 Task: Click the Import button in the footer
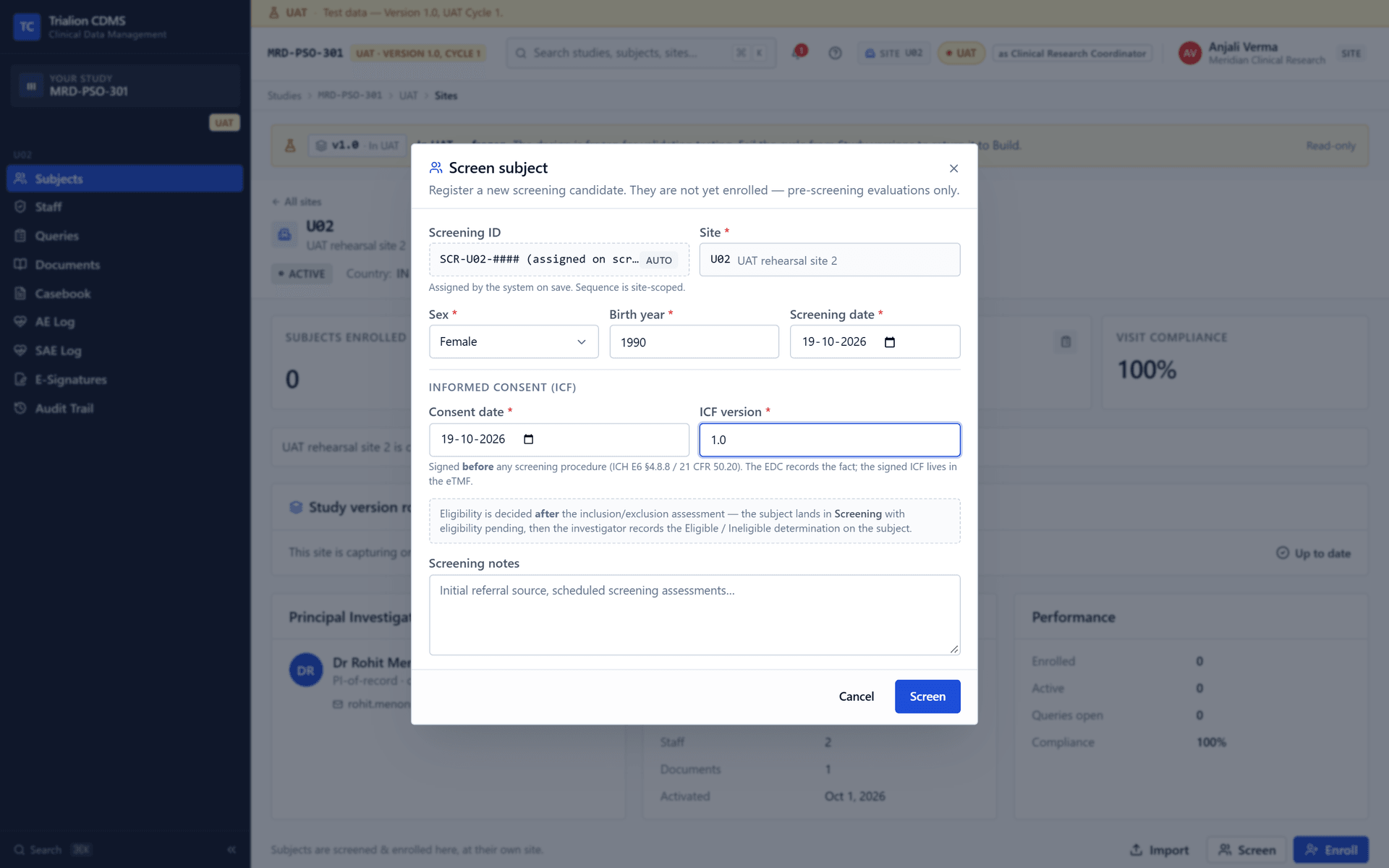point(1160,850)
